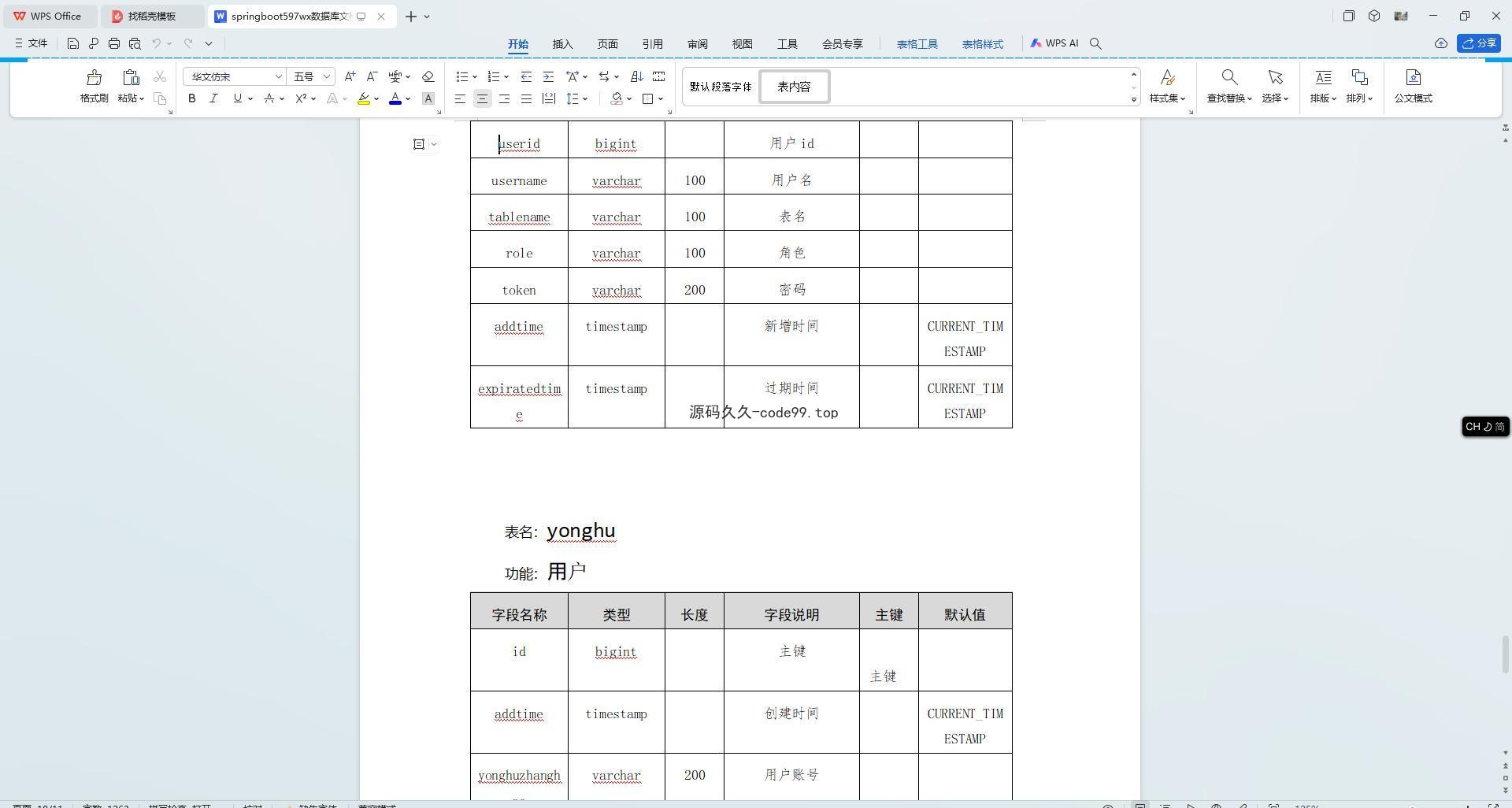Toggle justify alignment
The image size is (1512, 808).
click(526, 98)
